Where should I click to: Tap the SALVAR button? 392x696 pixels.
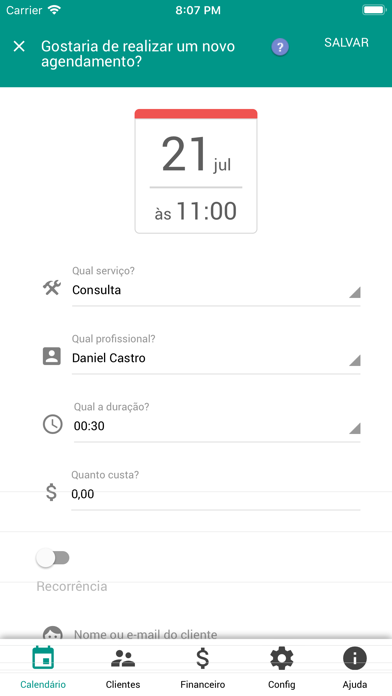click(346, 43)
